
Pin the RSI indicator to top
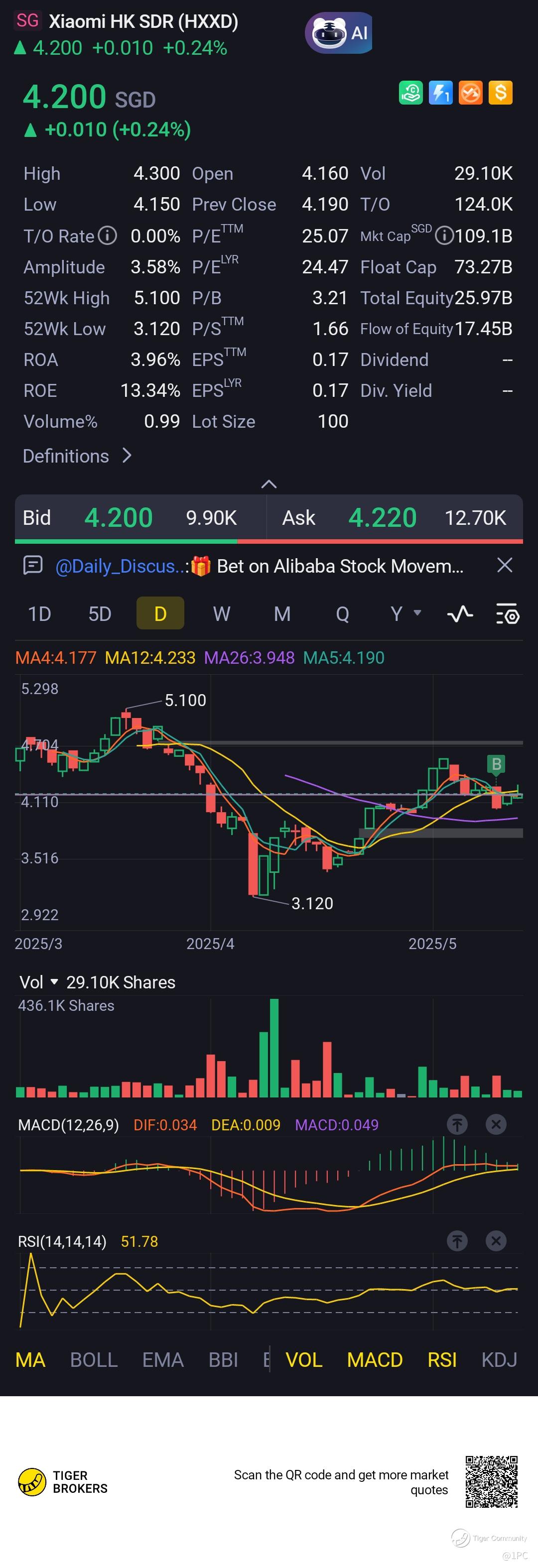tap(457, 1240)
